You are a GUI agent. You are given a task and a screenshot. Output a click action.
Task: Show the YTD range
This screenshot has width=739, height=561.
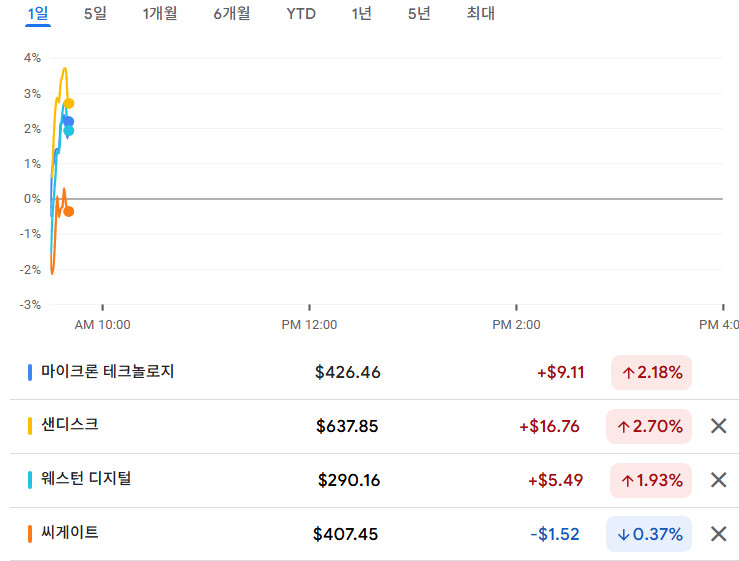[300, 14]
